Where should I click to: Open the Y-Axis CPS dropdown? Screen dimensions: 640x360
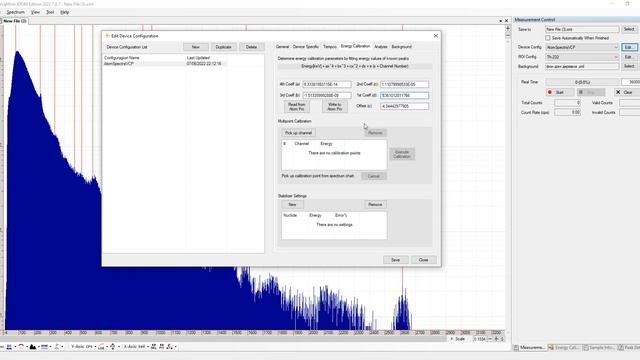(x=96, y=347)
